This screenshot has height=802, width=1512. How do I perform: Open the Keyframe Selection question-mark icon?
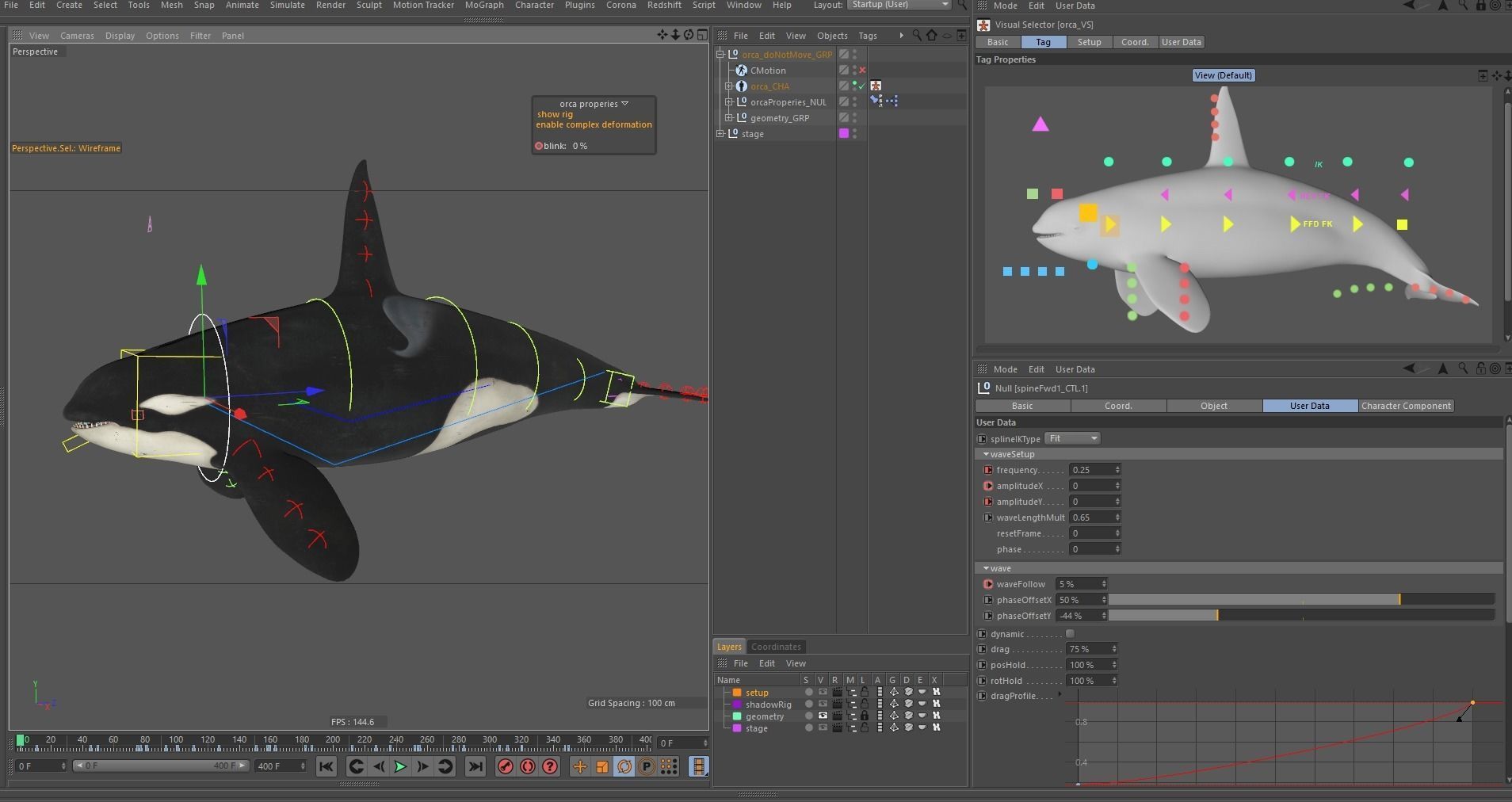(549, 766)
